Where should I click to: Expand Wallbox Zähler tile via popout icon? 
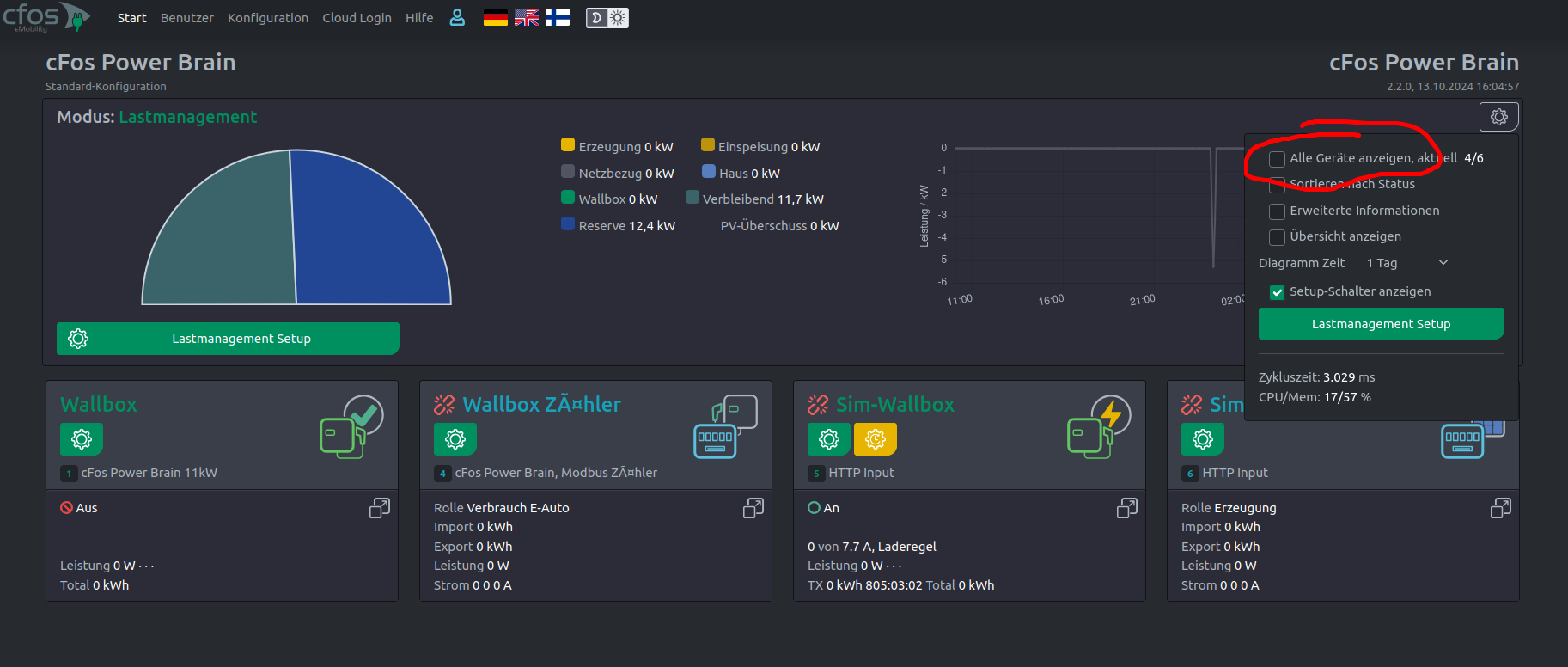(753, 508)
